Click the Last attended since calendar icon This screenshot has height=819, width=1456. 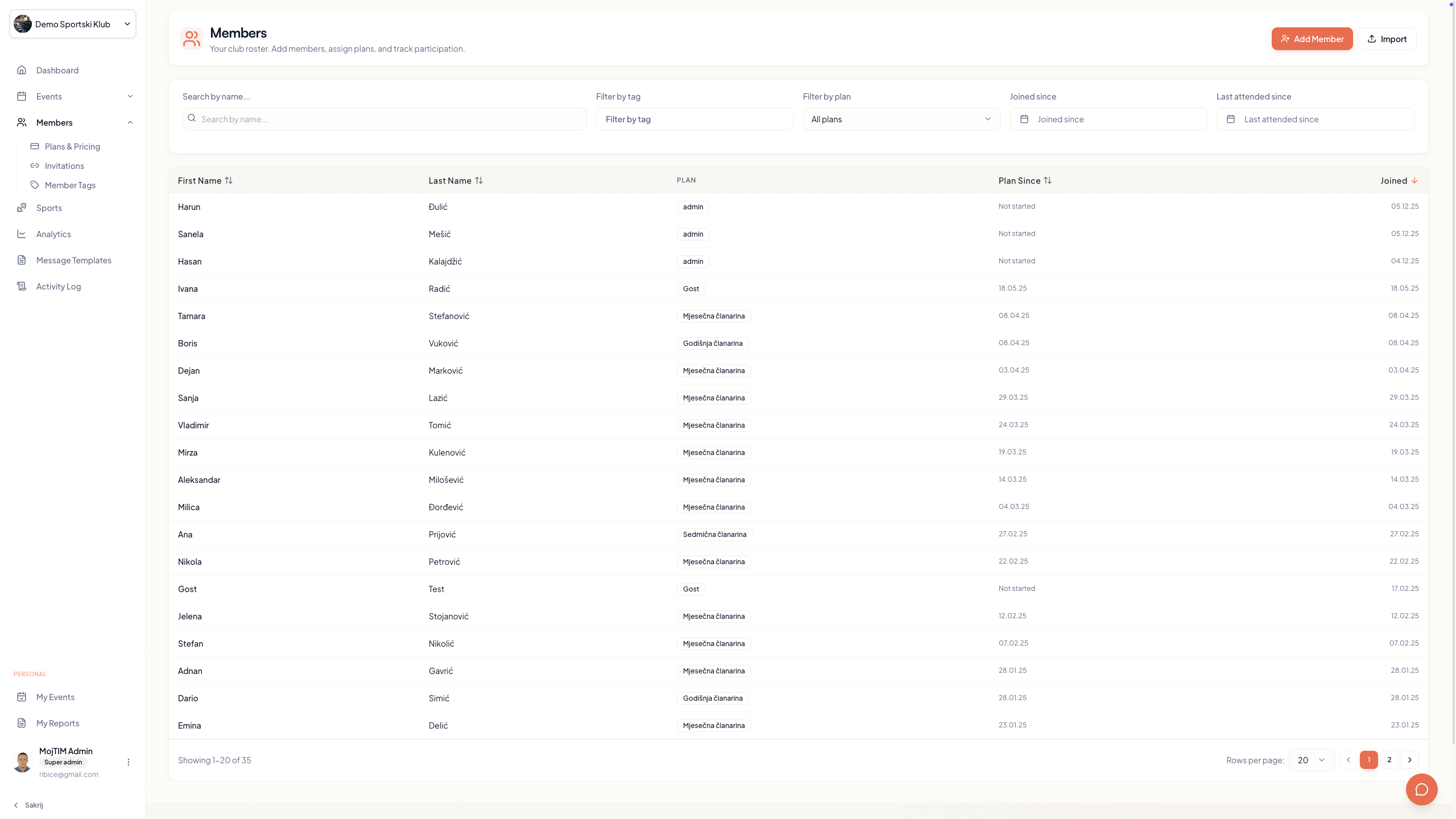point(1231,119)
